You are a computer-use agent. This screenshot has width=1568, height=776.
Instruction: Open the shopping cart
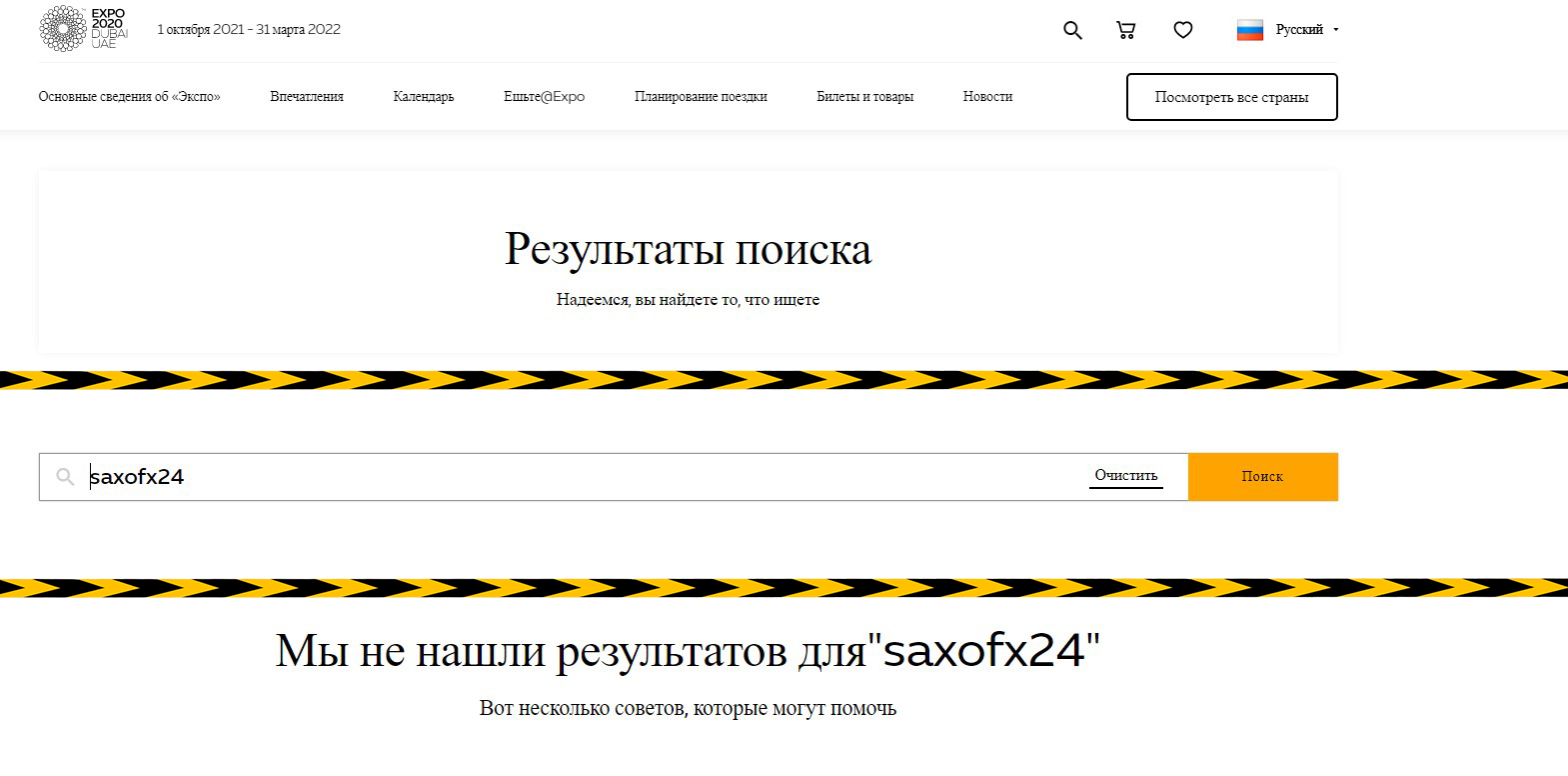pos(1126,30)
